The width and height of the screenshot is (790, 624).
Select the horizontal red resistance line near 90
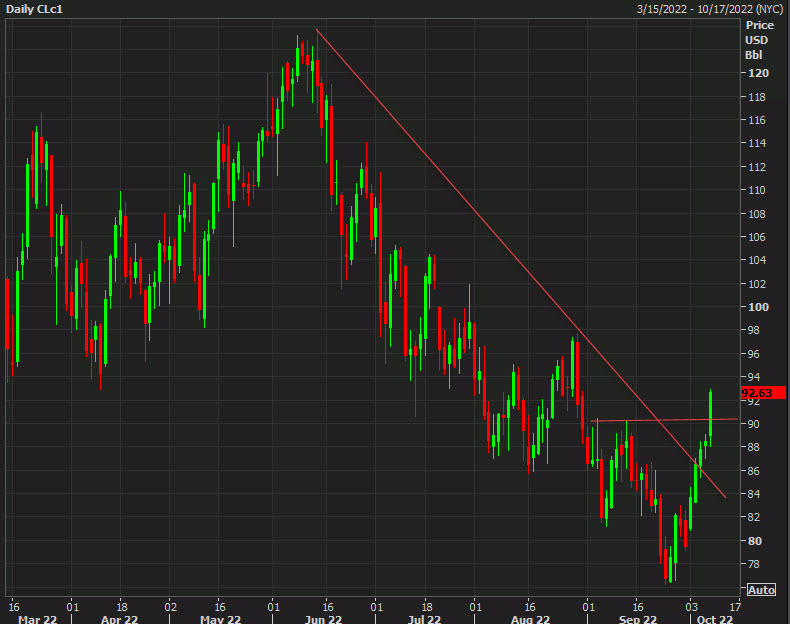(x=664, y=420)
